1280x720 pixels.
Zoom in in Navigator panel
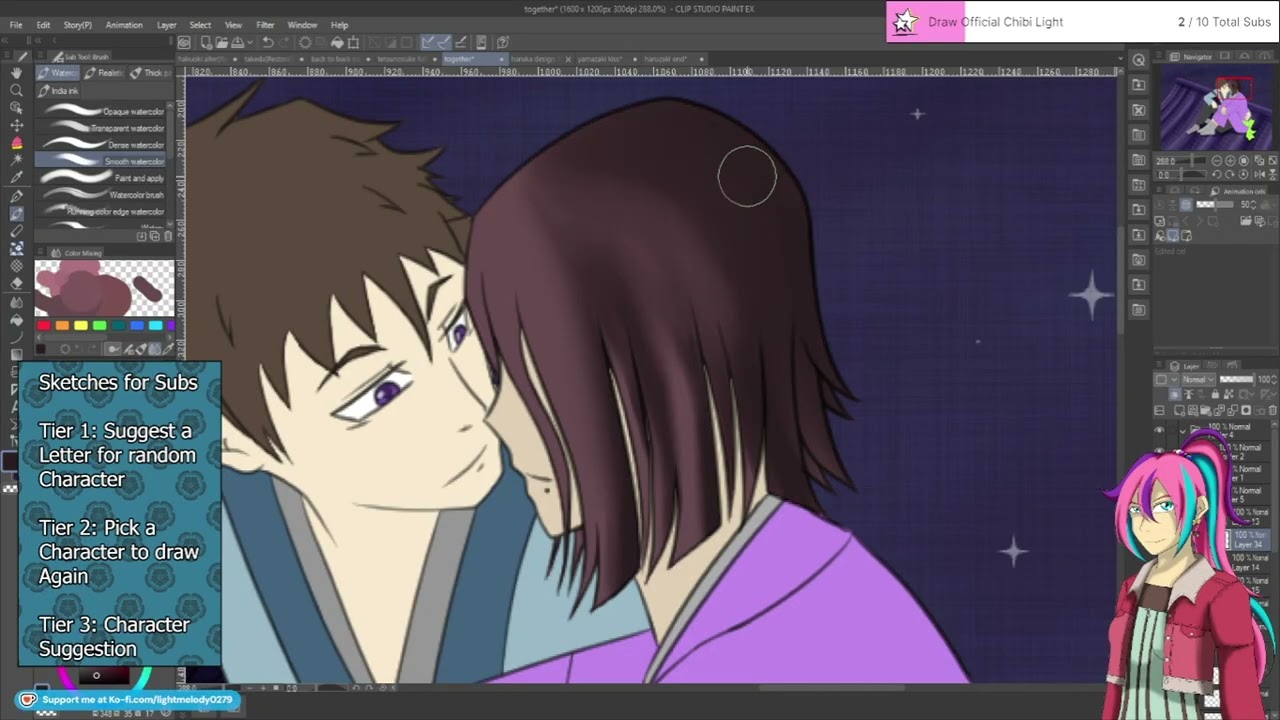[x=1230, y=160]
